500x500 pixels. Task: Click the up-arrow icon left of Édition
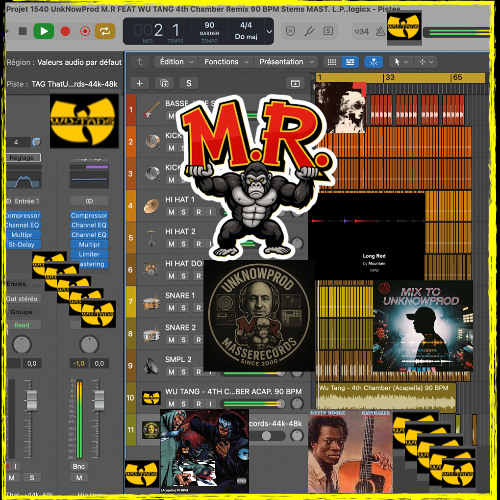coord(140,62)
